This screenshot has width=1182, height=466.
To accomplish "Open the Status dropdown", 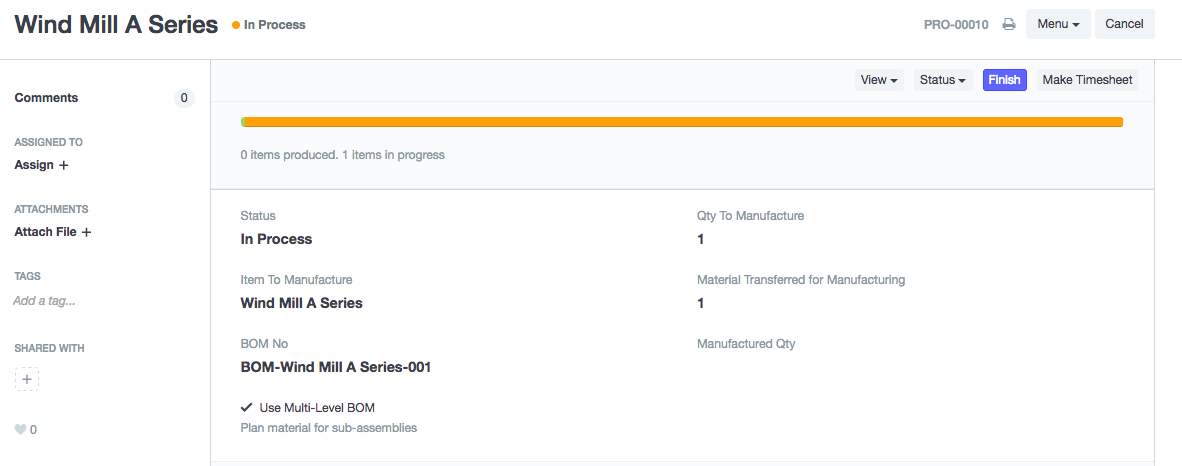I will (x=943, y=80).
